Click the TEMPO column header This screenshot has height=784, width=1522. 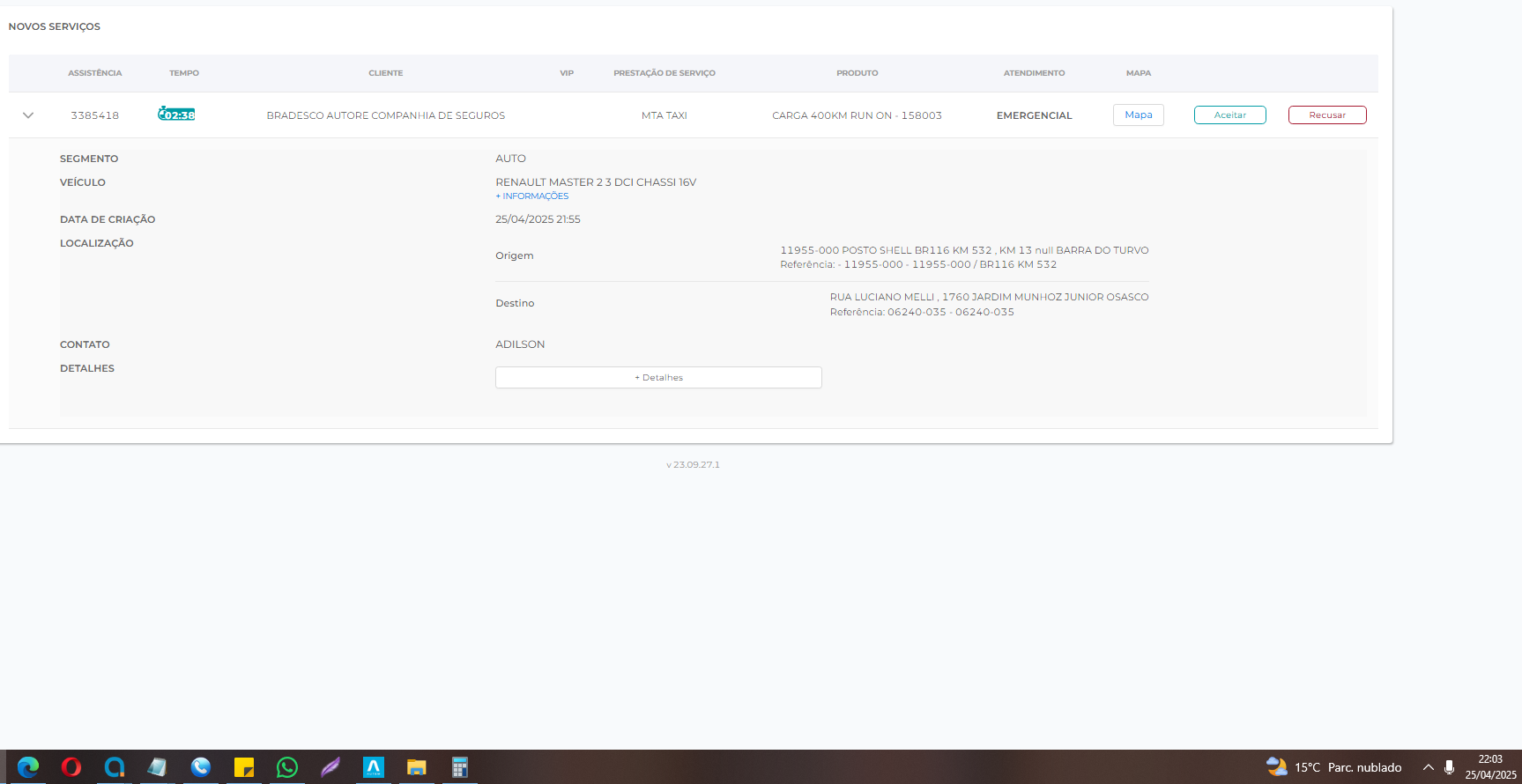click(x=184, y=73)
